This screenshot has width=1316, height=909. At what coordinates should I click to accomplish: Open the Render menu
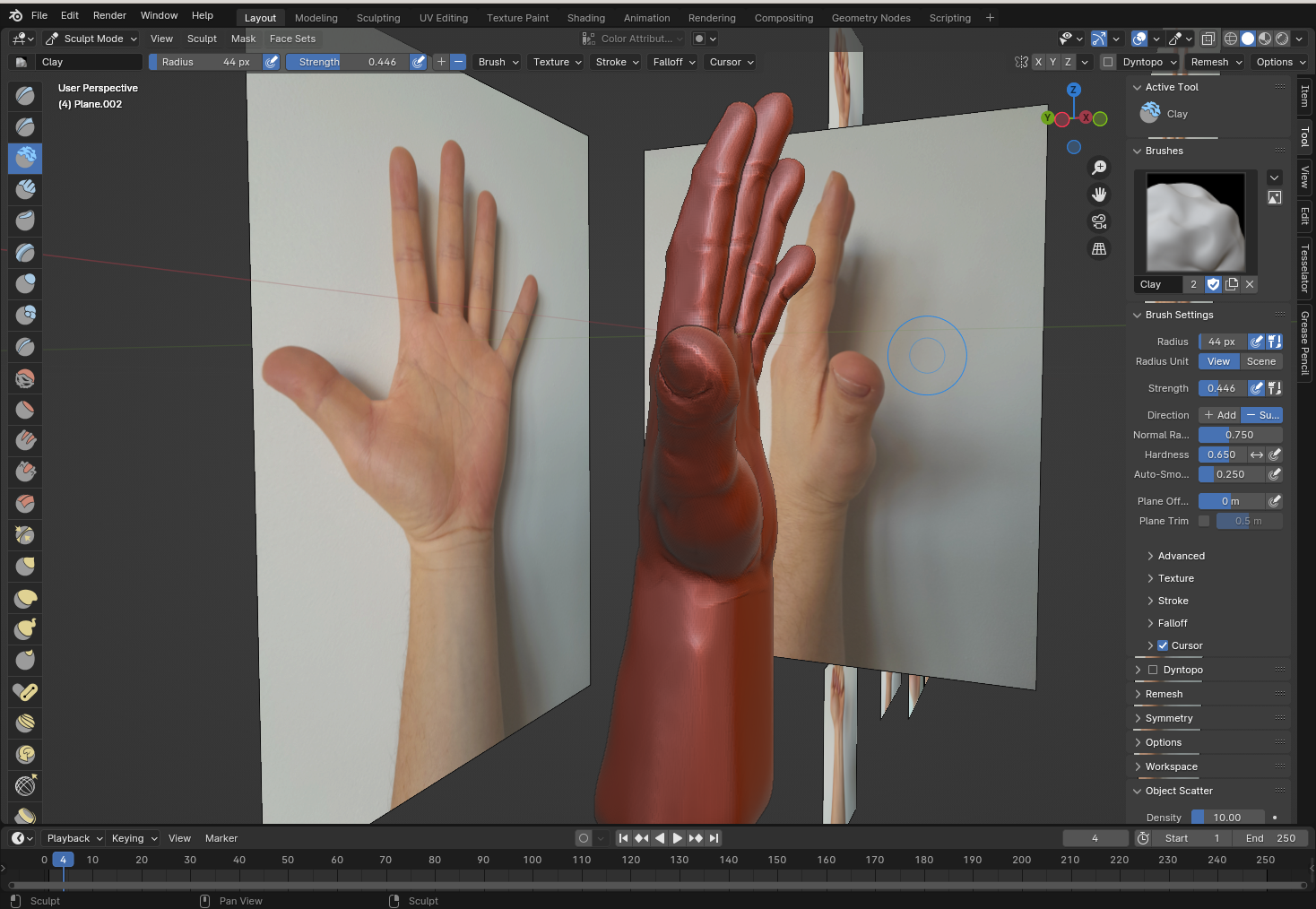point(109,15)
